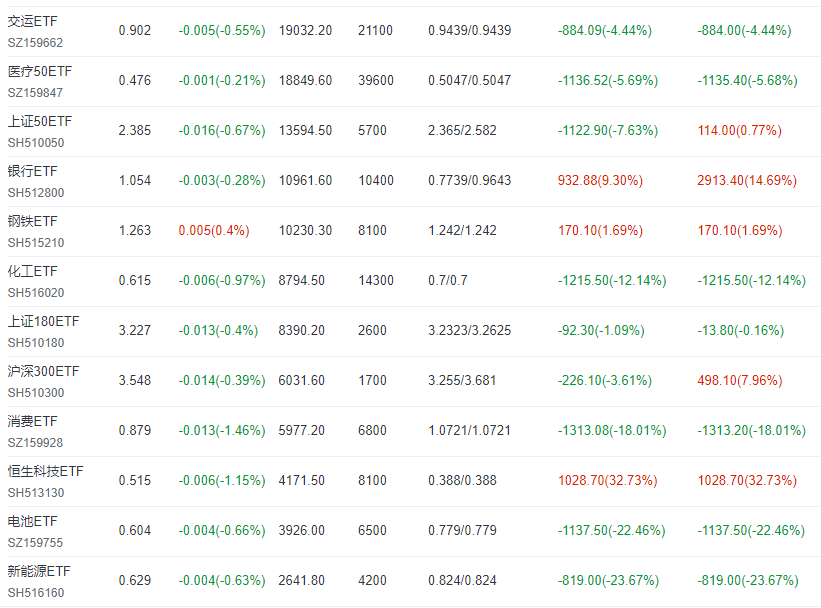Viewport: 821px width, 608px height.
Task: Click market value 2641.80
Action: coord(302,580)
